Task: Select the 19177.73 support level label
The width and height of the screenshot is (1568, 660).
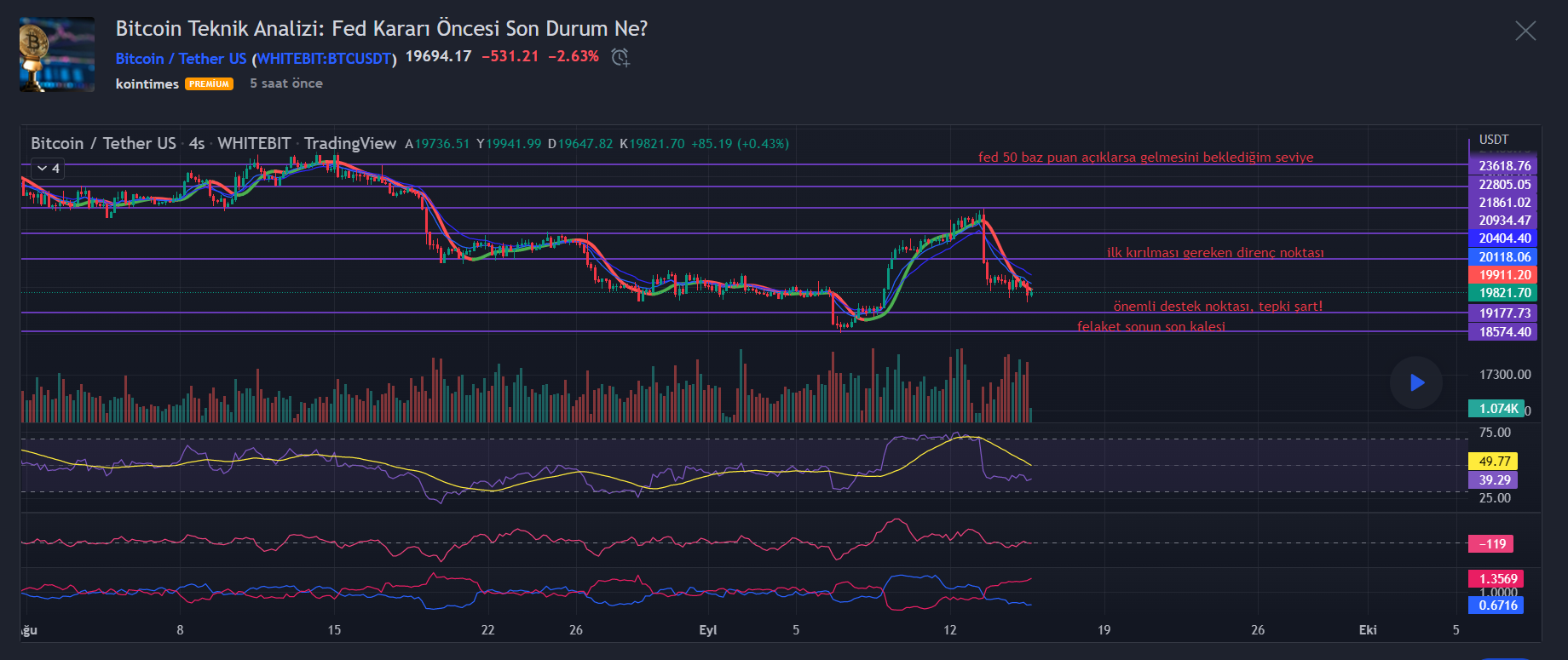Action: 1503,313
